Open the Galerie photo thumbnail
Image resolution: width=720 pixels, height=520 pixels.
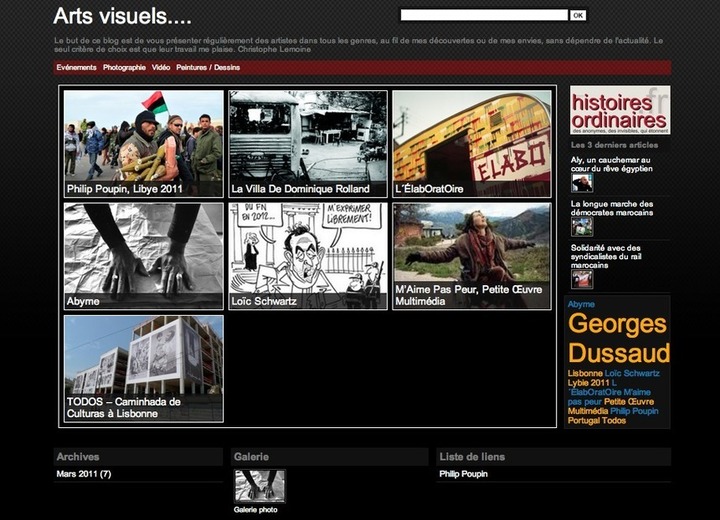pos(259,486)
